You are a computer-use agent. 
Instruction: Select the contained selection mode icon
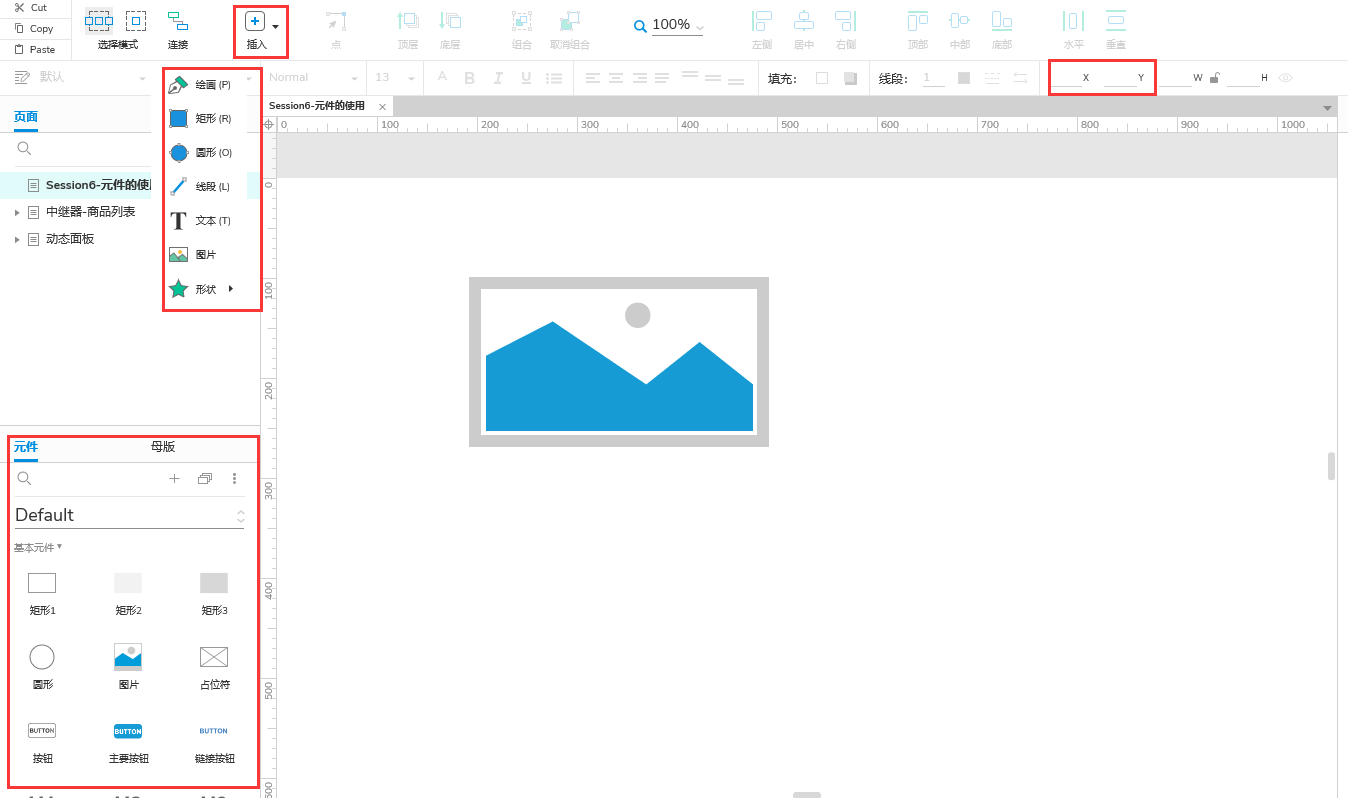pyautogui.click(x=136, y=20)
